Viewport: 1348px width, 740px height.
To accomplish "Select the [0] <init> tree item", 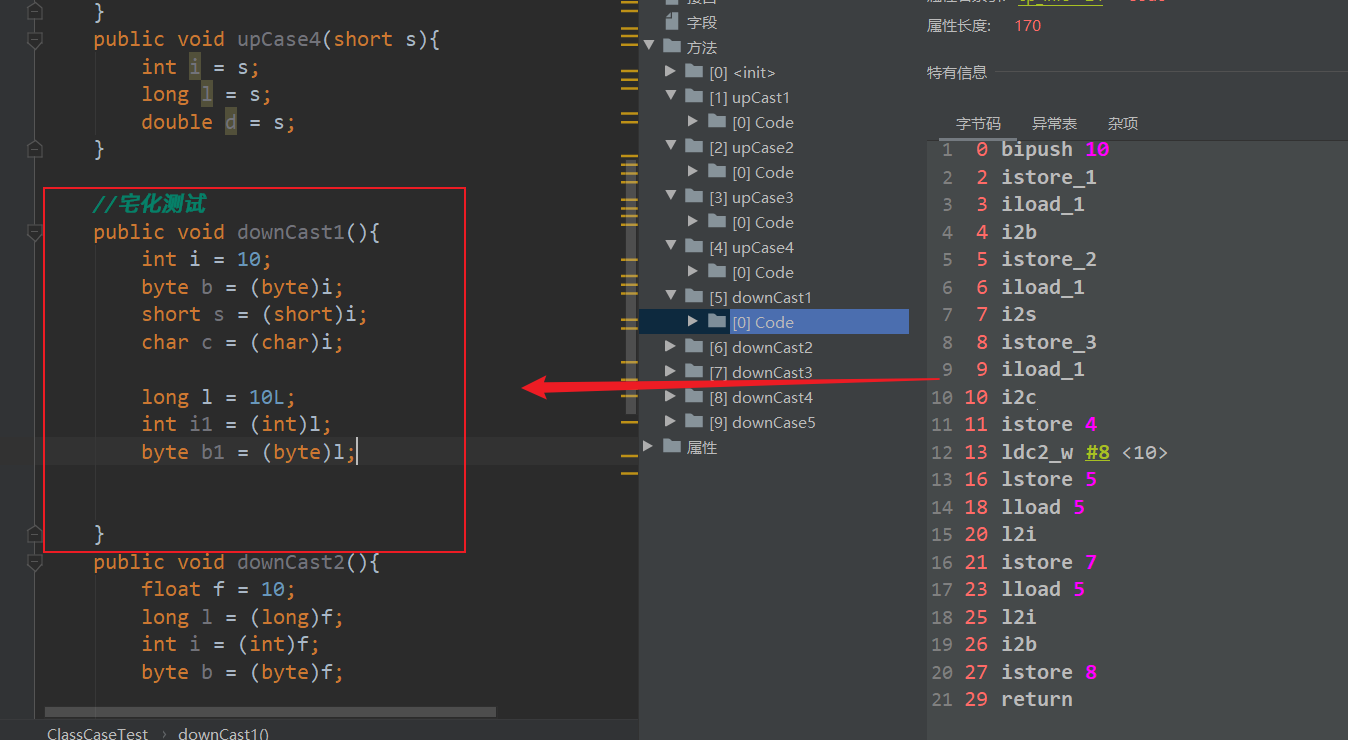I will point(742,72).
